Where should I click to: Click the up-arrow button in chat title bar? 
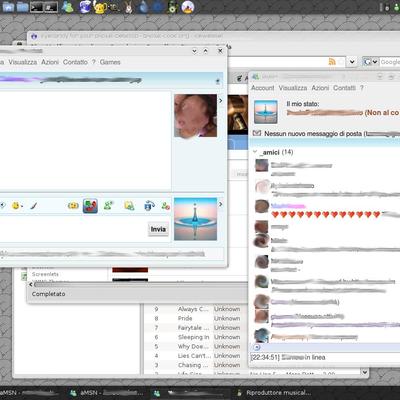pos(206,51)
